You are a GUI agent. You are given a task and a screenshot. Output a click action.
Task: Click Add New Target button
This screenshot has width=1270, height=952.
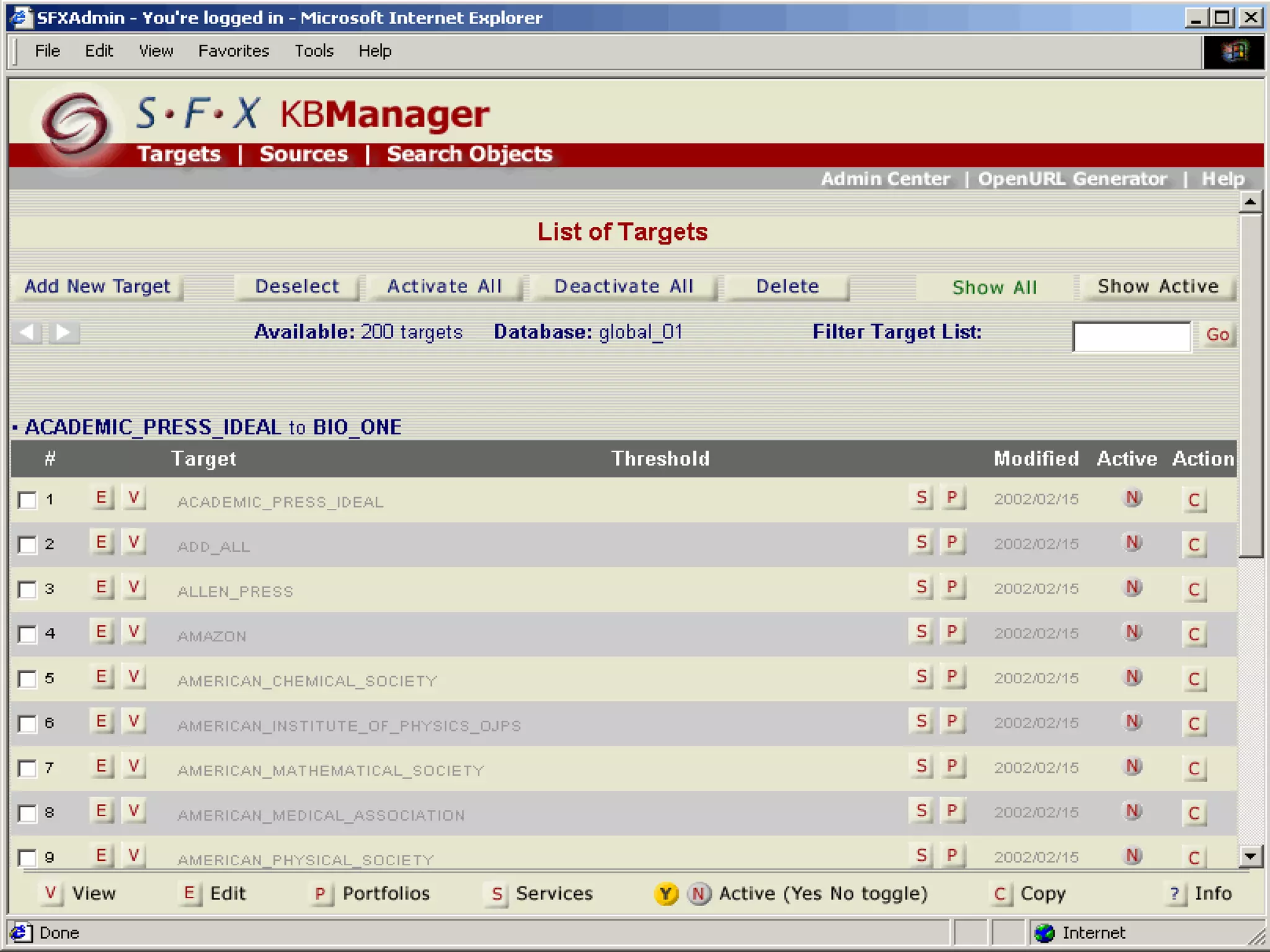(x=98, y=287)
